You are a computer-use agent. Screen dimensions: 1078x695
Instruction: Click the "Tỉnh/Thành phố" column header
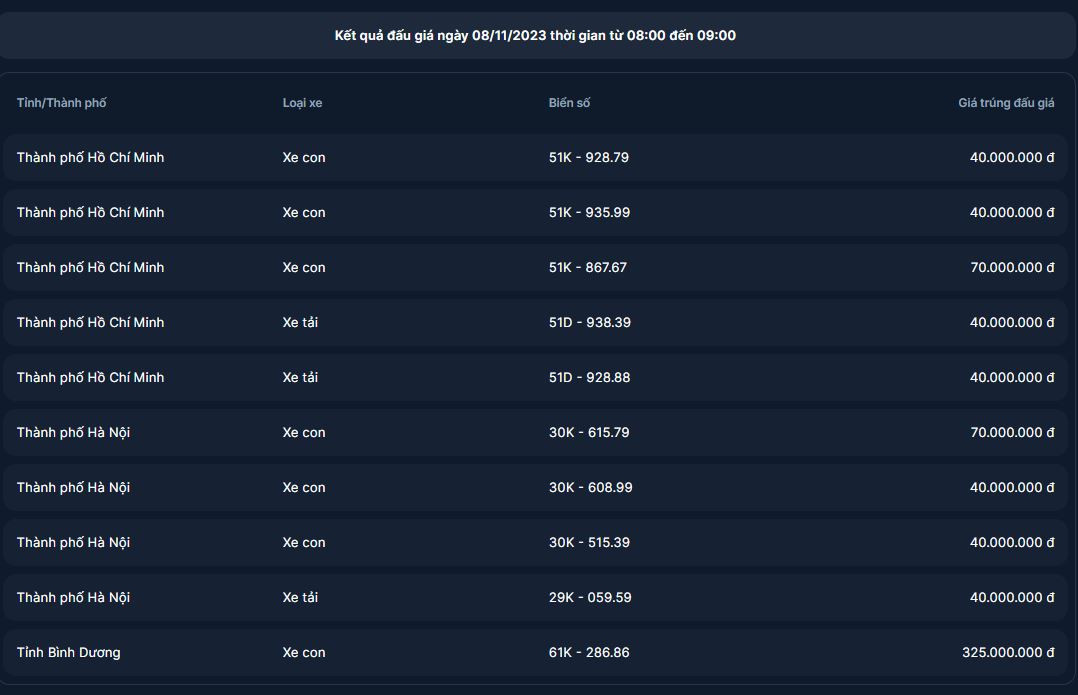coord(61,103)
